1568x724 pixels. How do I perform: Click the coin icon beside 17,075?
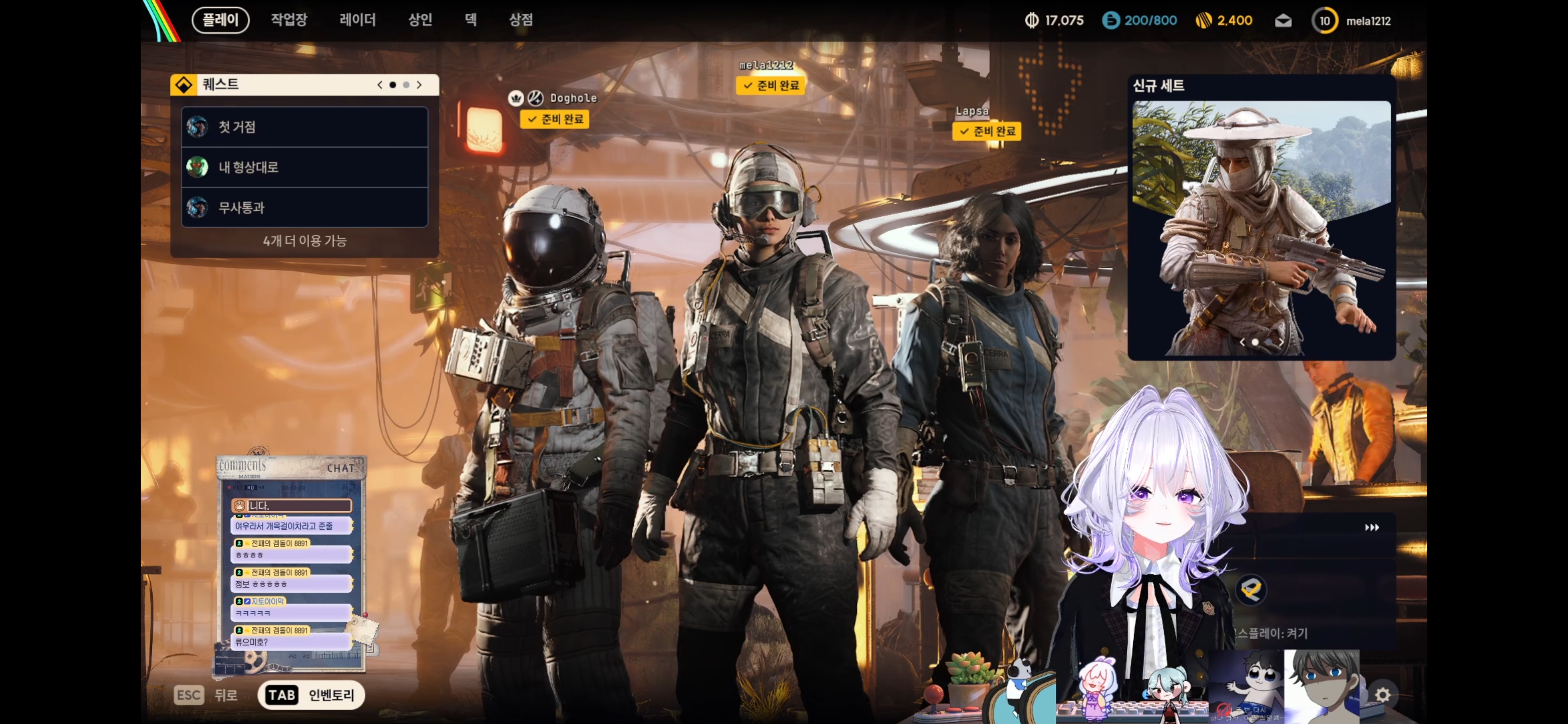(x=1031, y=21)
